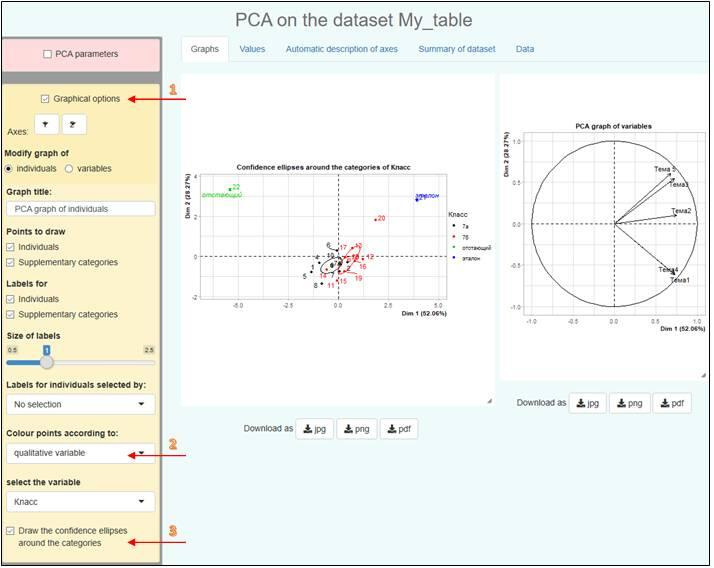Disable drawing confidence ellipses around categories
714x568 pixels.
[x=11, y=530]
